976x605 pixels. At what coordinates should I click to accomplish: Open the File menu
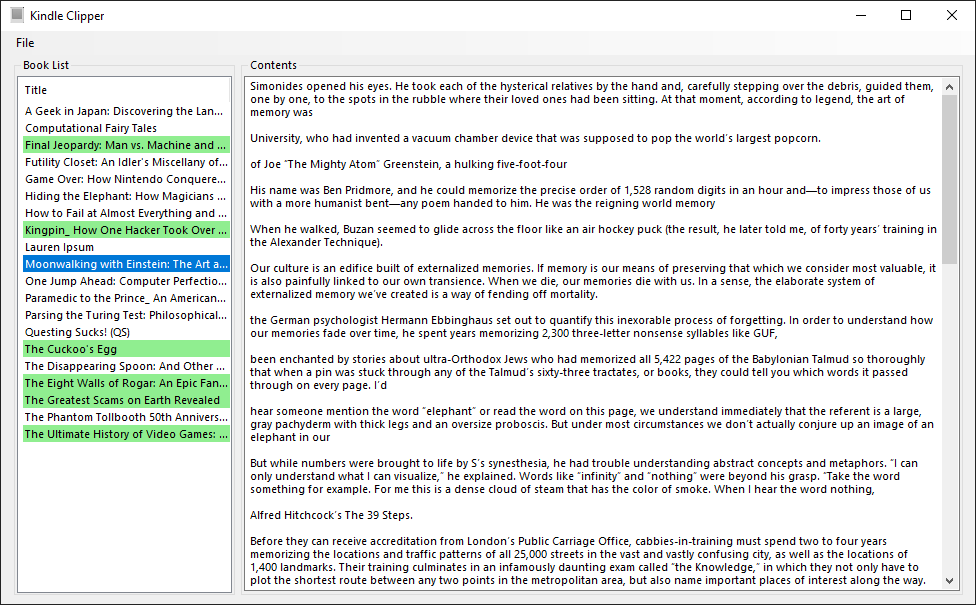click(25, 43)
